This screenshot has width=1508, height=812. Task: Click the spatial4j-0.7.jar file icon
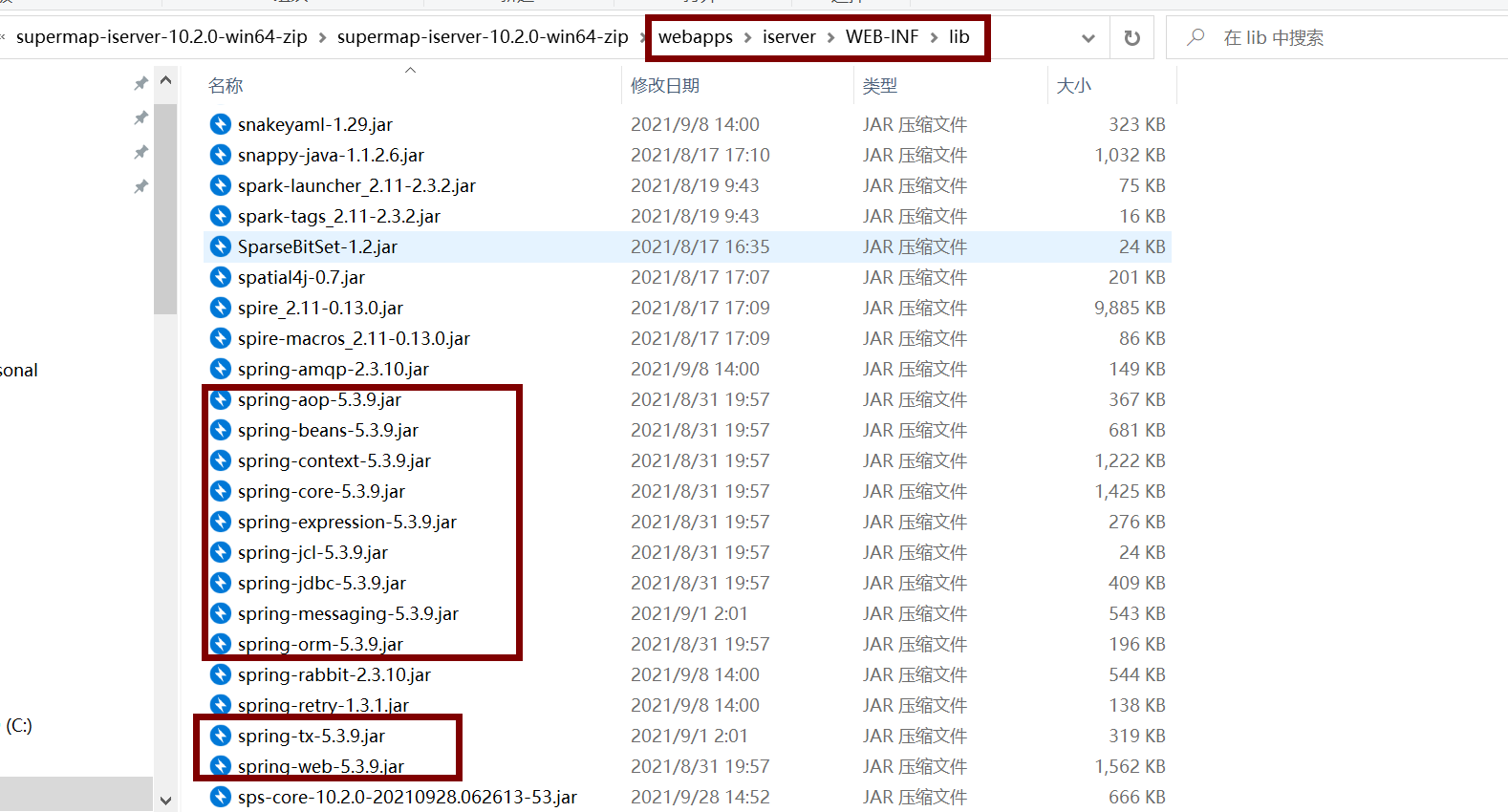pyautogui.click(x=221, y=277)
